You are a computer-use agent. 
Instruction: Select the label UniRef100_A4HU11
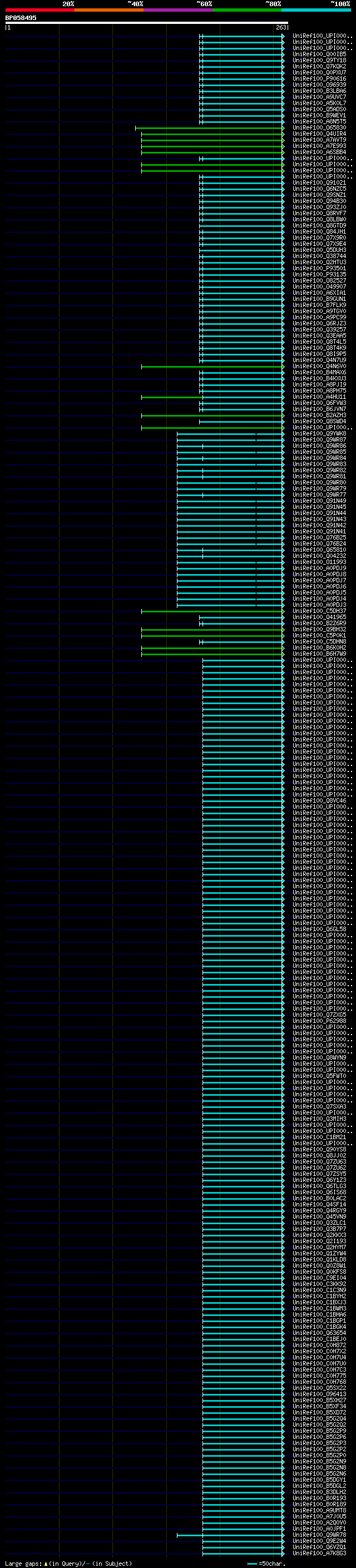coord(319,397)
